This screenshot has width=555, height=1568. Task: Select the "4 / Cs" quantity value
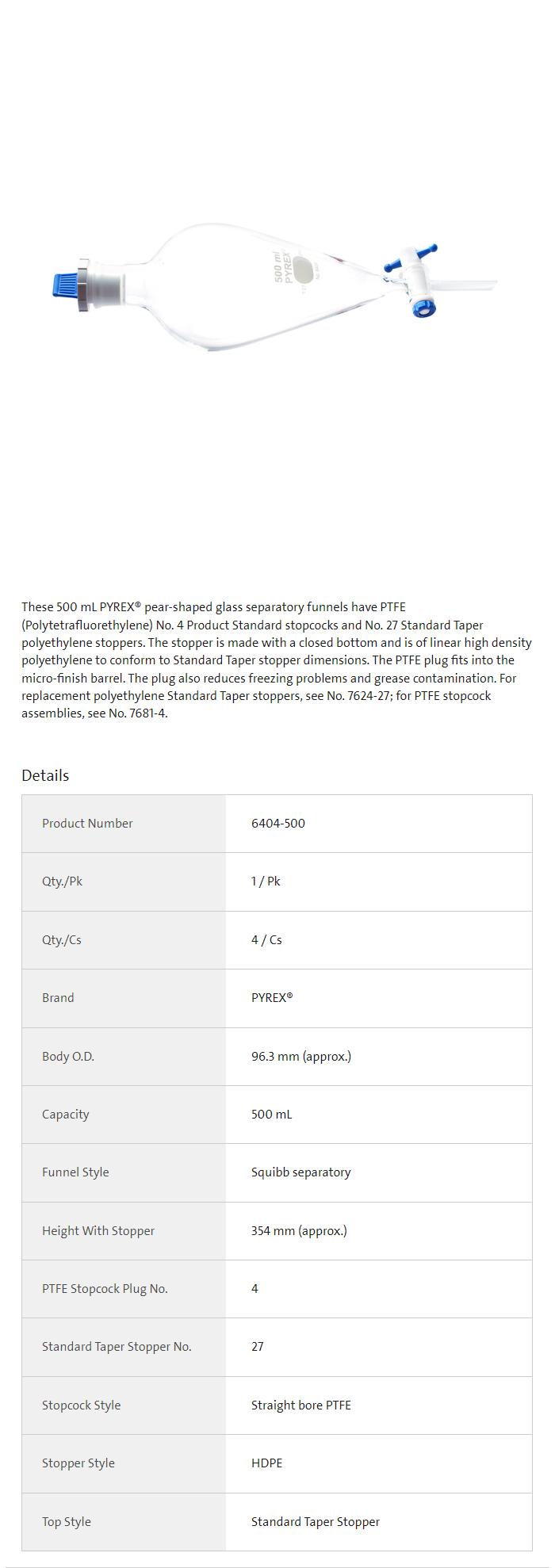(266, 939)
